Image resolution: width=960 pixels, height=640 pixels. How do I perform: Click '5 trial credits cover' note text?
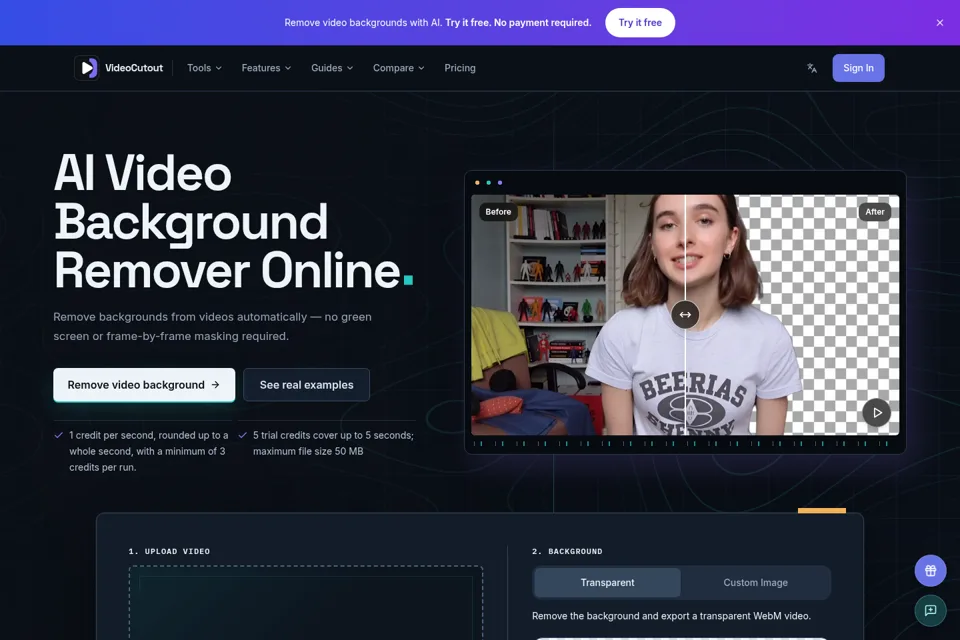(333, 443)
